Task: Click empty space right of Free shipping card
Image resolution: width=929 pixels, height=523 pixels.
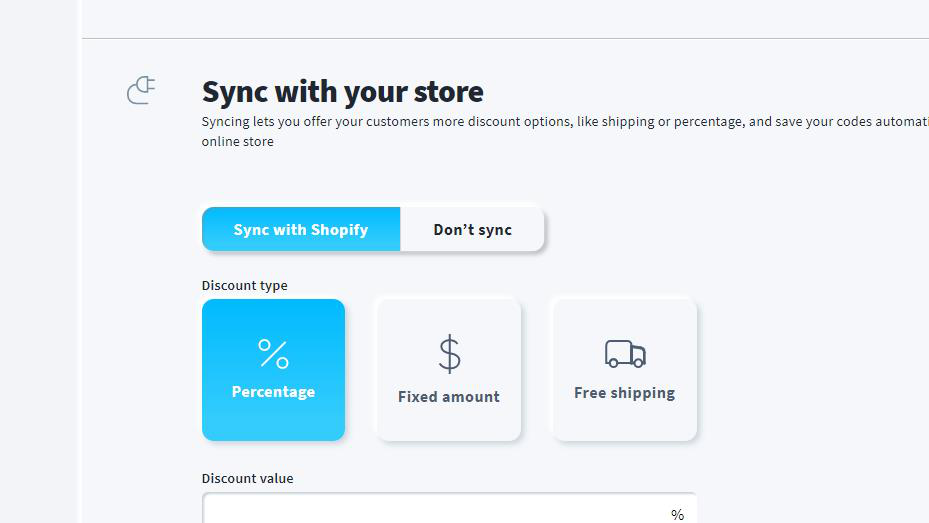Action: [x=812, y=370]
